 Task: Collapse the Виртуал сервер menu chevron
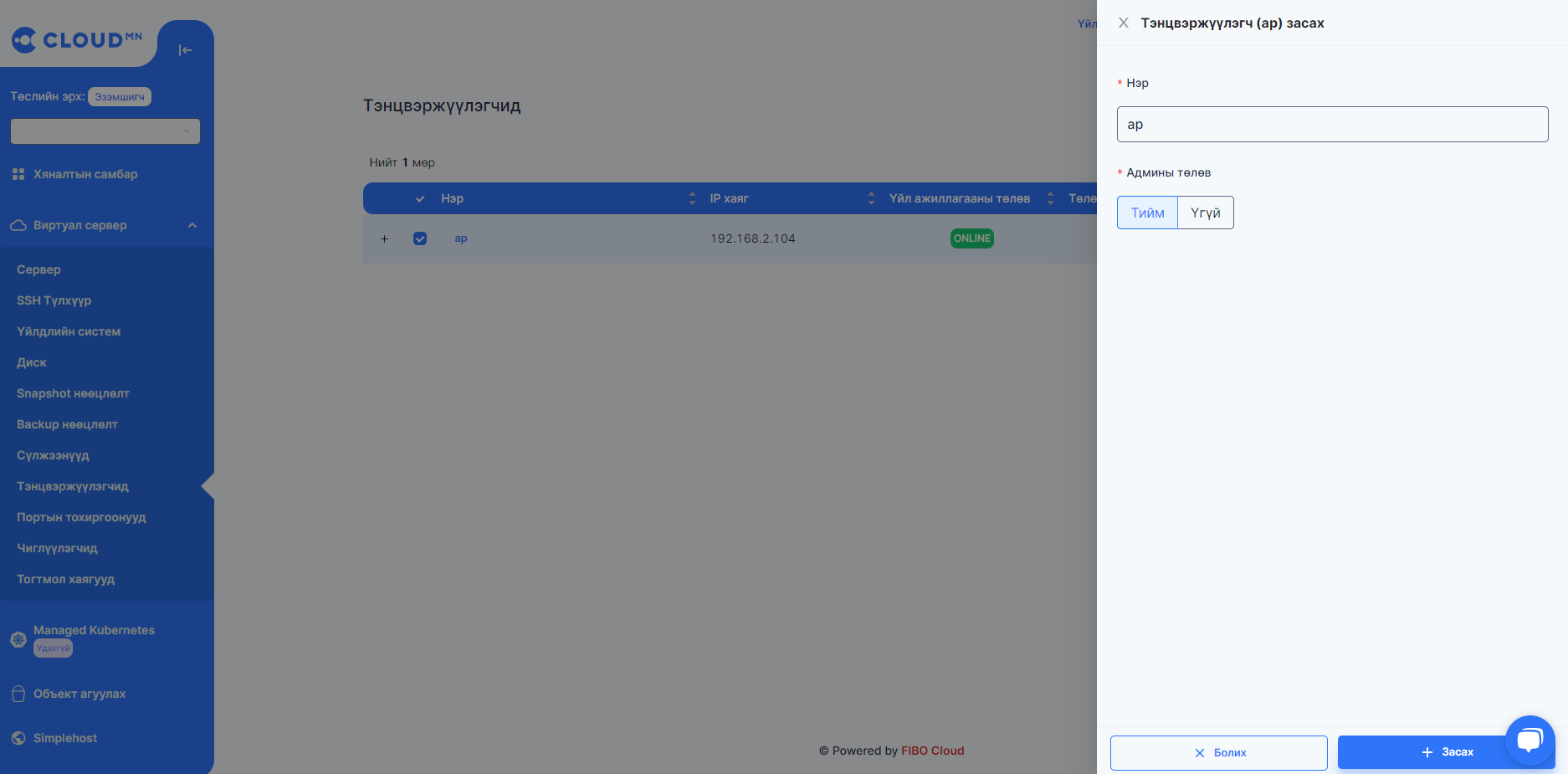coord(192,225)
